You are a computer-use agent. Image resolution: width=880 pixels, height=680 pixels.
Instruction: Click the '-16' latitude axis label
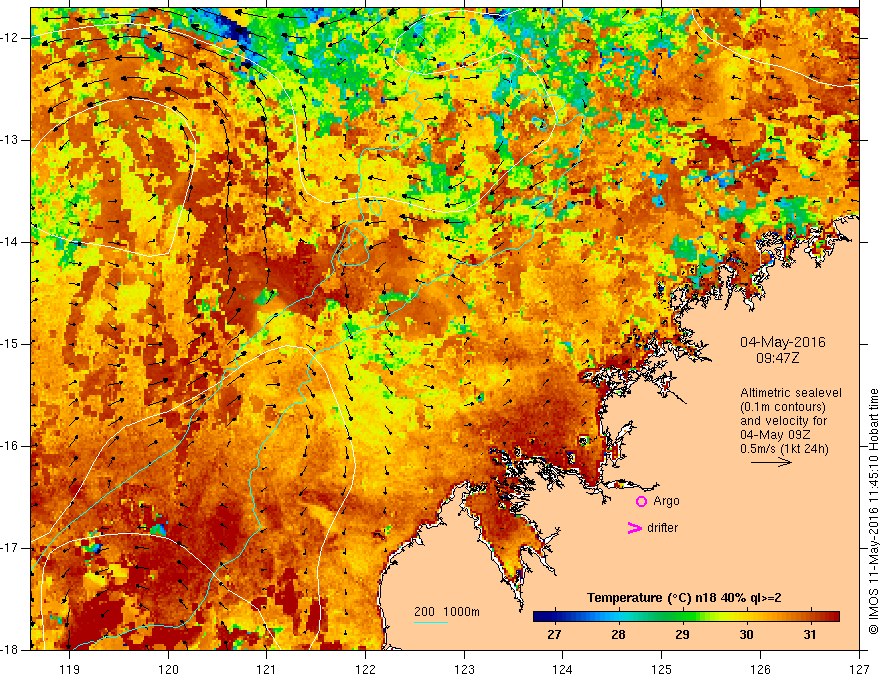pos(10,446)
